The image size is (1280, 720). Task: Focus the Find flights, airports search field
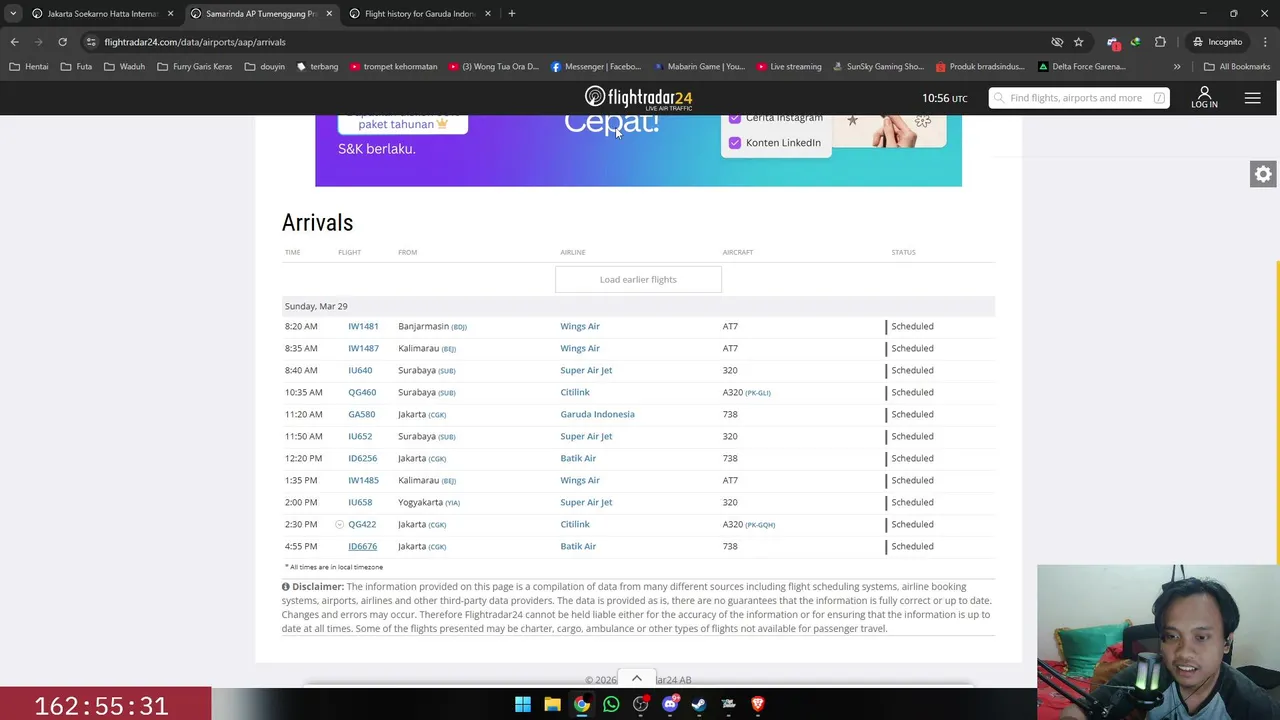pyautogui.click(x=1078, y=98)
